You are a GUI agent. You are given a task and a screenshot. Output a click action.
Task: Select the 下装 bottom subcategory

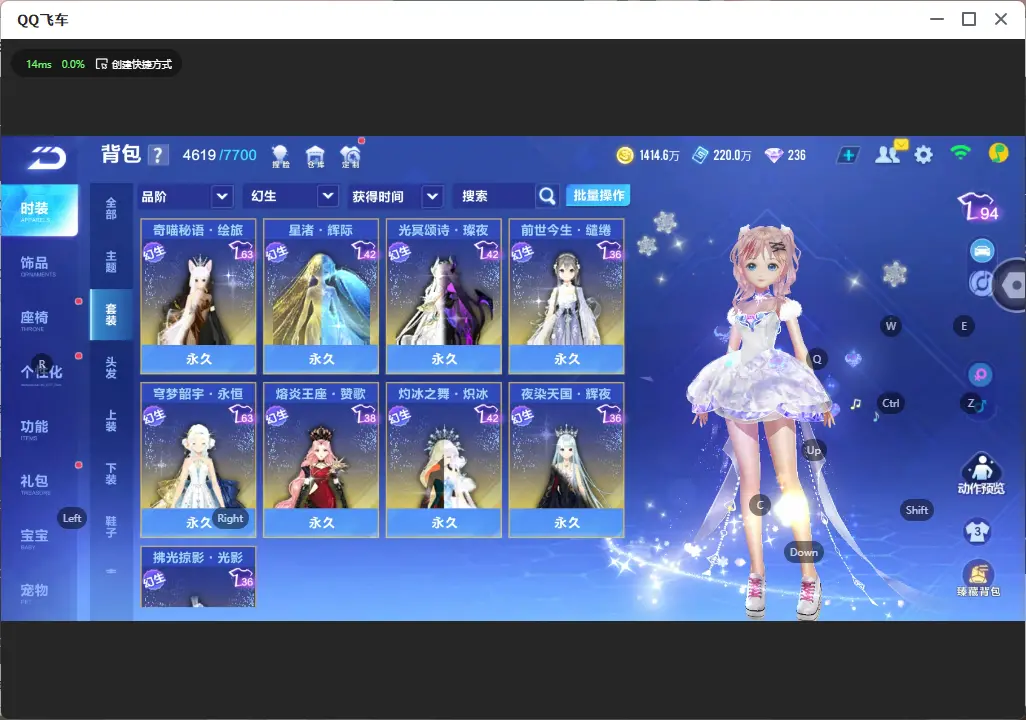(x=111, y=474)
